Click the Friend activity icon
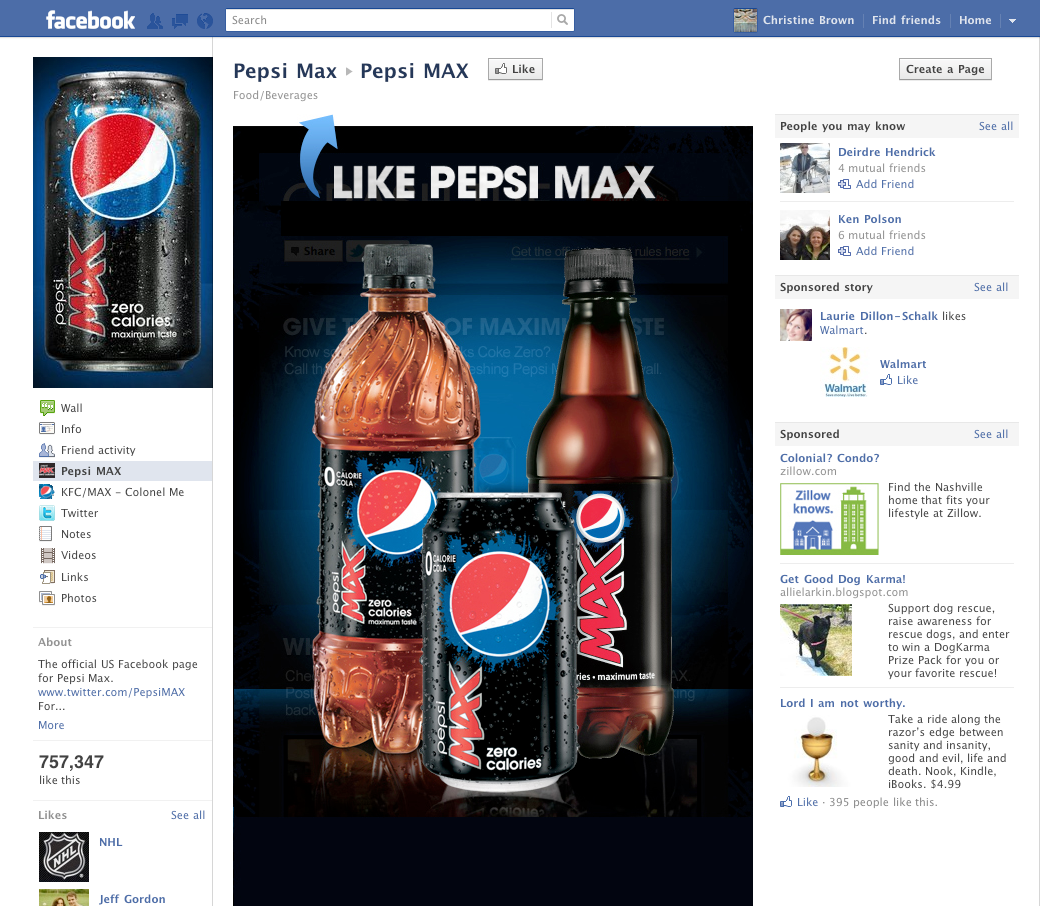The width and height of the screenshot is (1040, 906). (x=47, y=450)
